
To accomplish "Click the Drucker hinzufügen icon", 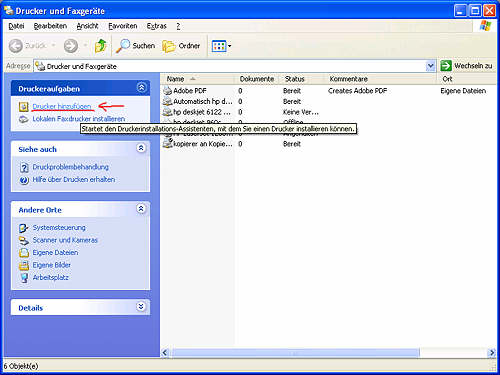I will click(x=24, y=107).
